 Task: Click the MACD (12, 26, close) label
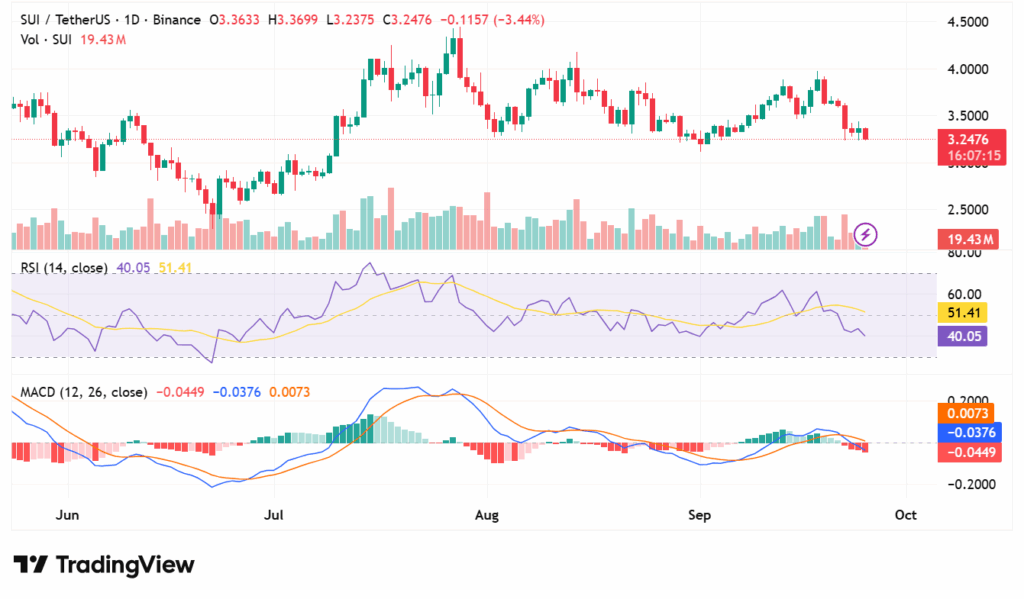click(84, 392)
